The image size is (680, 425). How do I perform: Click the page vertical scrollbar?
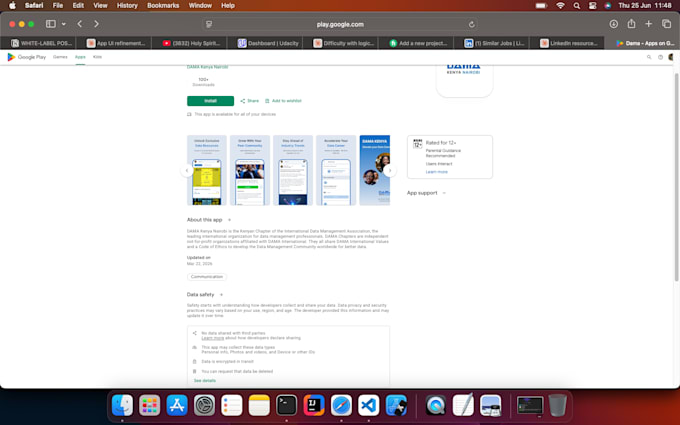point(676,178)
